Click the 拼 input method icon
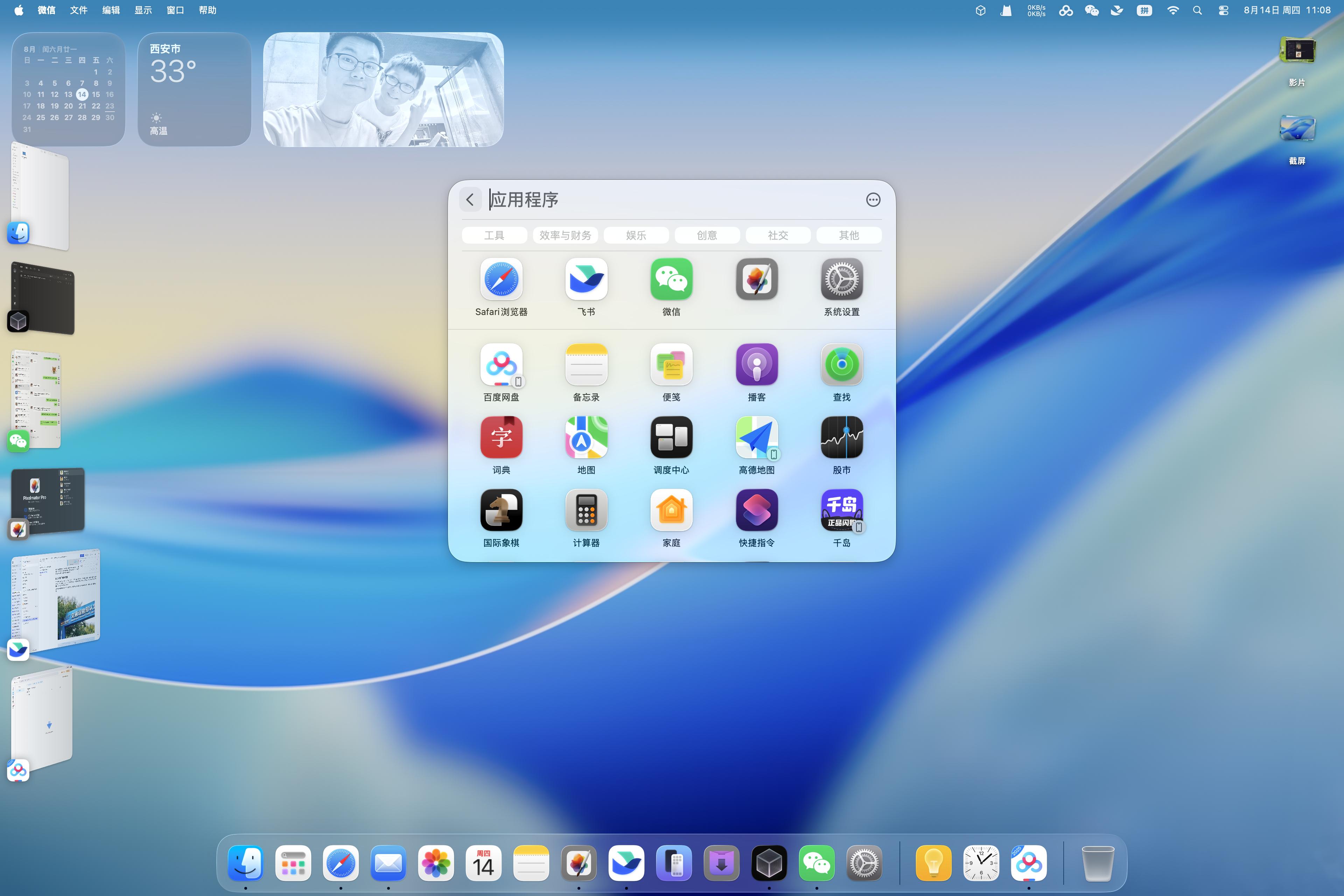Viewport: 1344px width, 896px height. click(x=1144, y=10)
